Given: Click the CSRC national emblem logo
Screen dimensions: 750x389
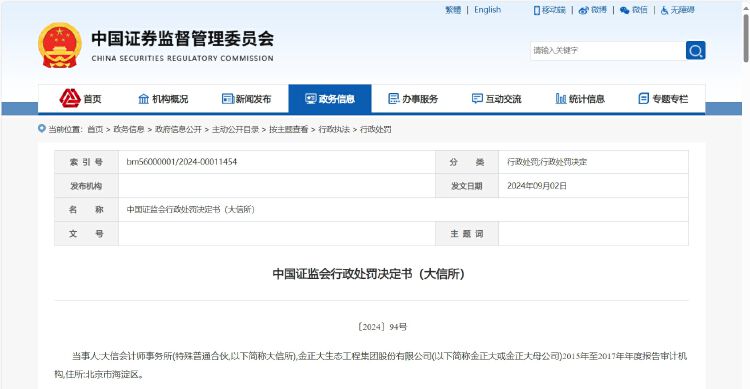Looking at the screenshot, I should point(60,45).
